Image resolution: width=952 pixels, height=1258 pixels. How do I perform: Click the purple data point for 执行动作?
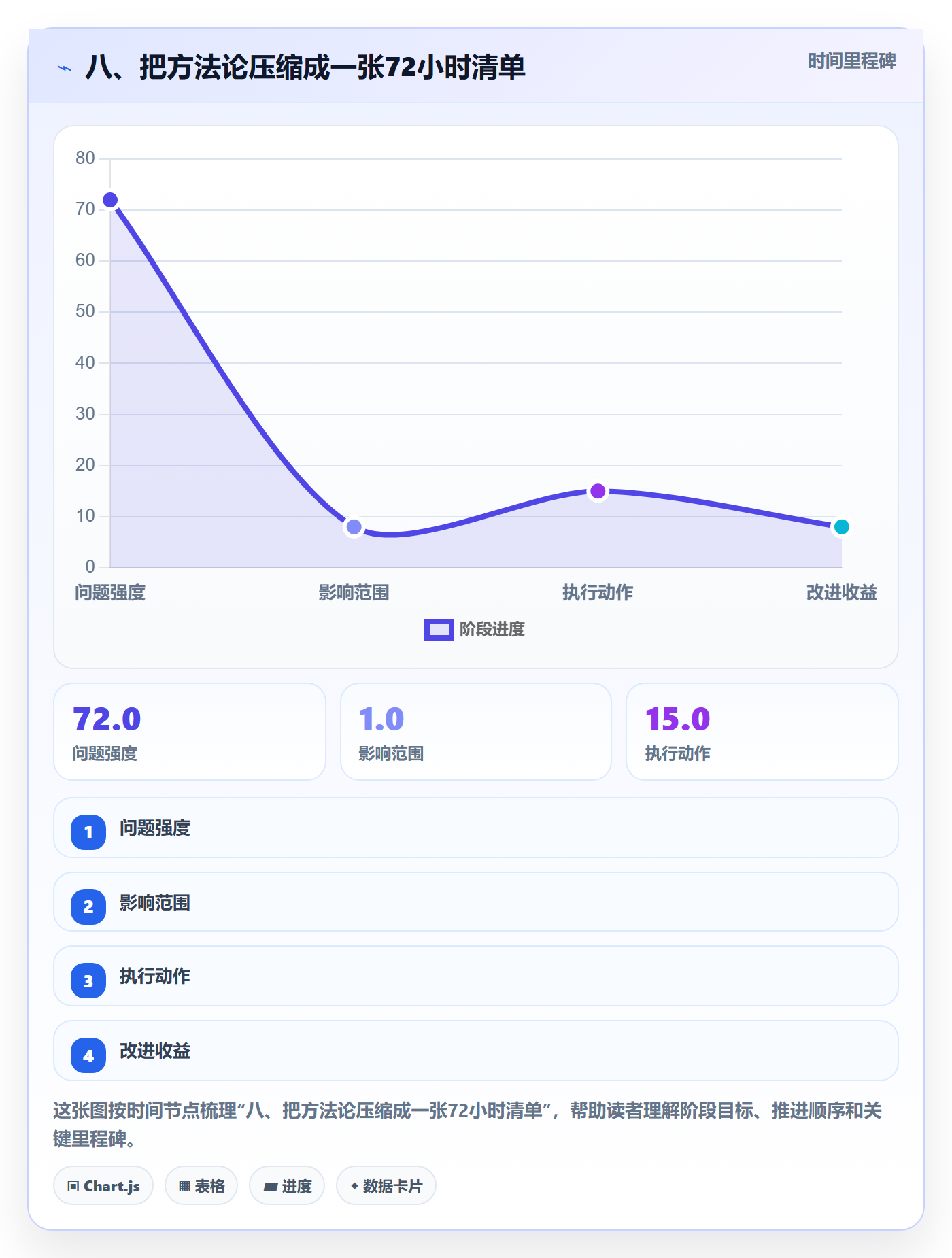pos(598,491)
